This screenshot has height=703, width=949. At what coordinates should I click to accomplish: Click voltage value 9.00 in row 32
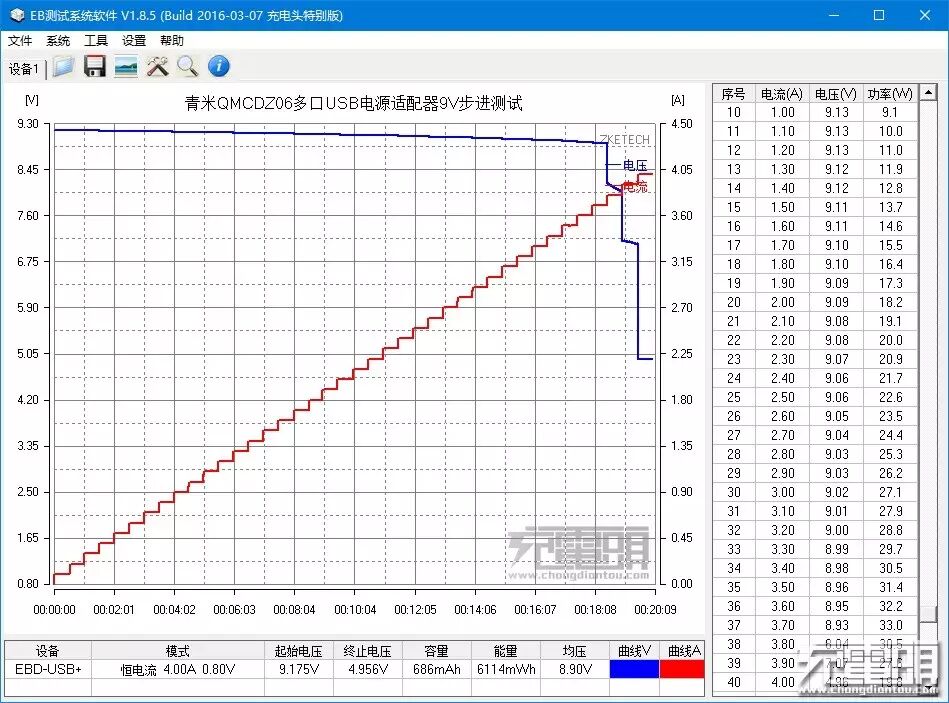pos(836,530)
